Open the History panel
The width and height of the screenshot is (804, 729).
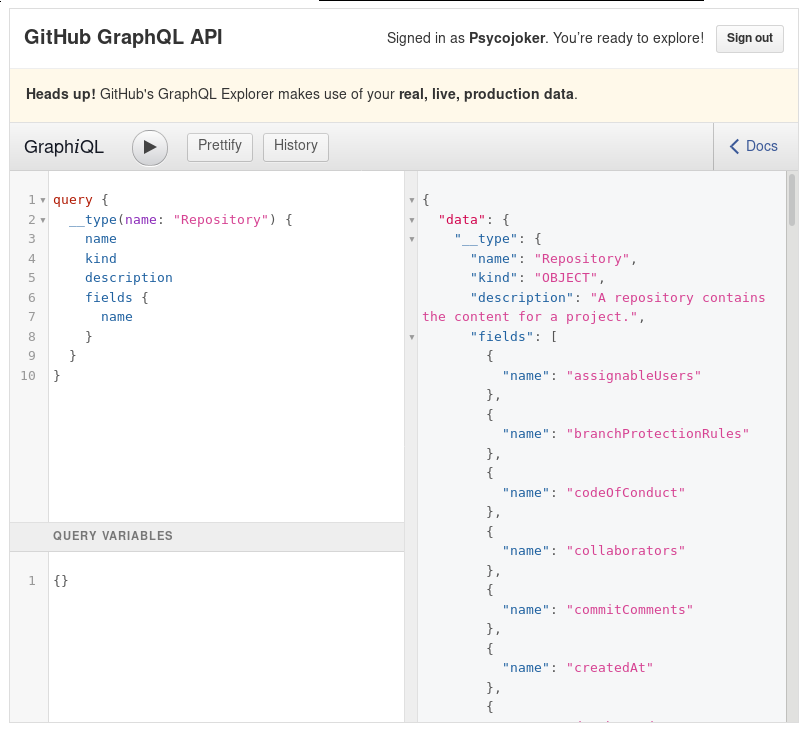[x=295, y=147]
